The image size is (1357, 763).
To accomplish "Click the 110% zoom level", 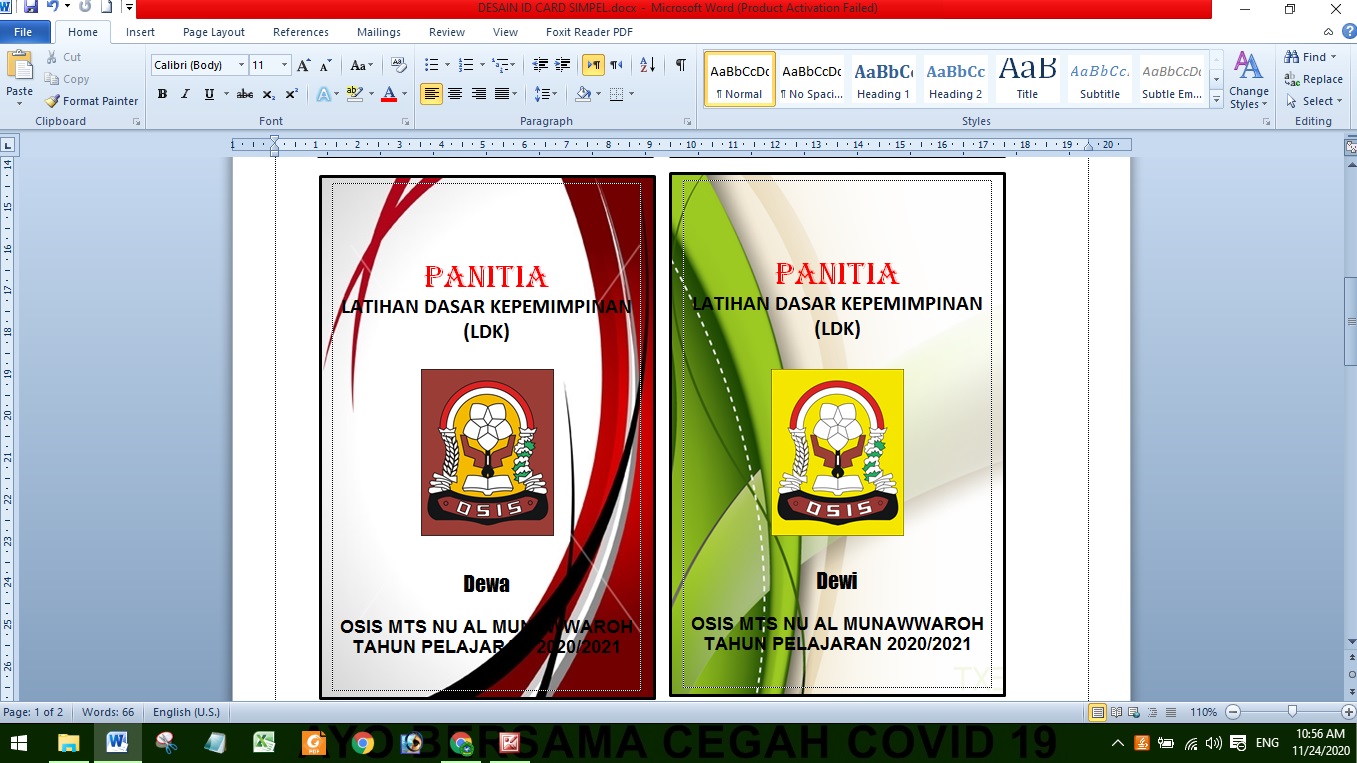I will [x=1203, y=713].
